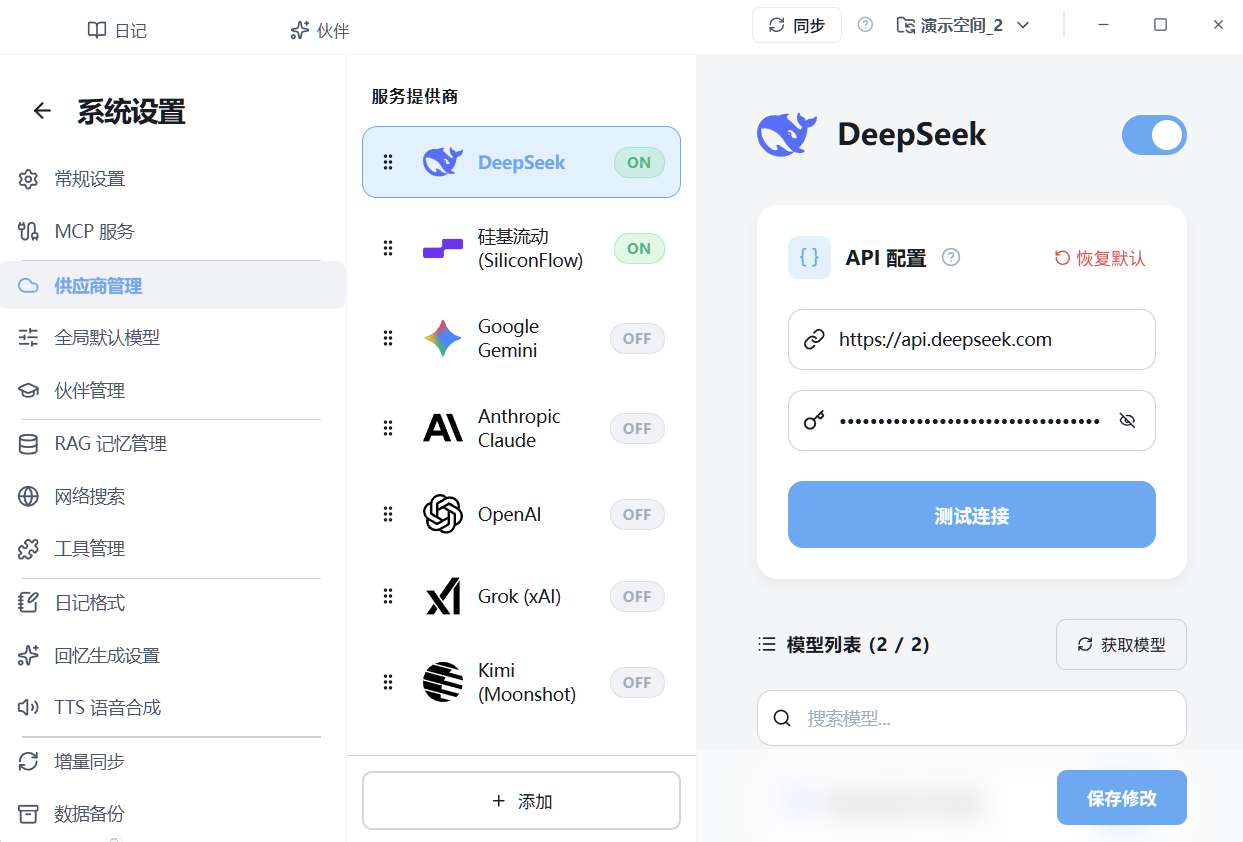
Task: Click the drag handle beside DeepSeek provider
Action: [x=388, y=162]
